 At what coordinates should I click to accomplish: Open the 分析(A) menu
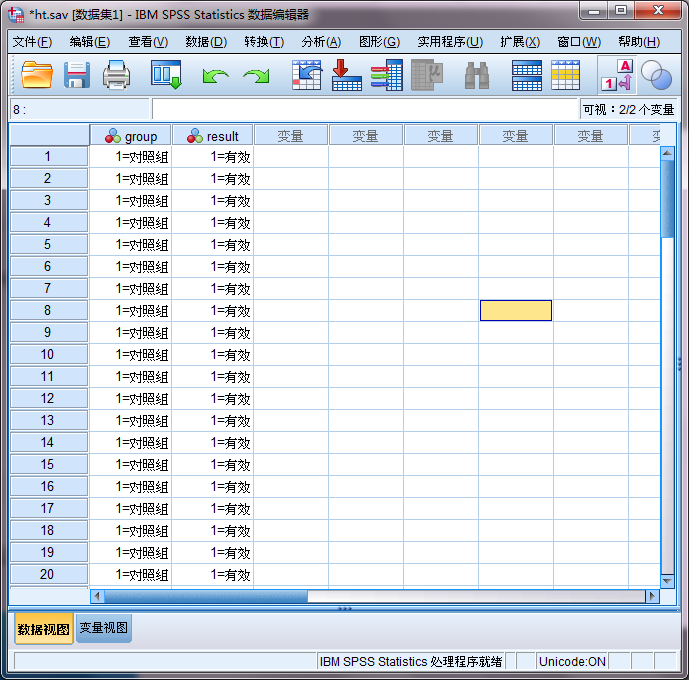point(321,42)
